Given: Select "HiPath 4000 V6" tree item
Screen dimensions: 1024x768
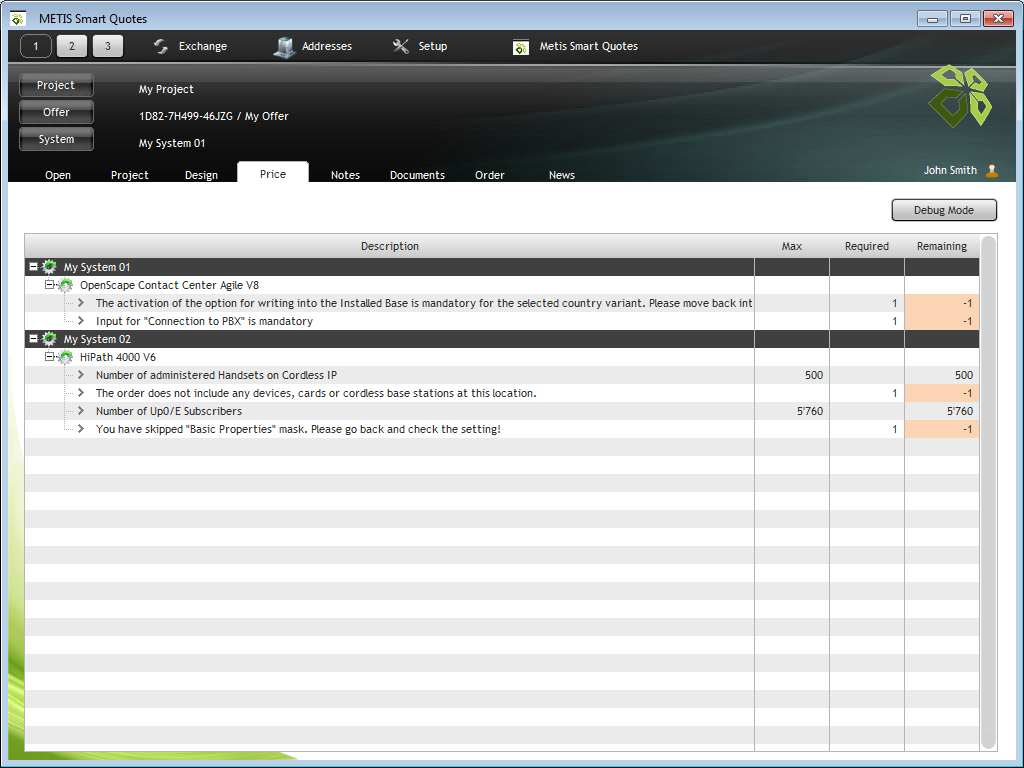Looking at the screenshot, I should pyautogui.click(x=118, y=357).
